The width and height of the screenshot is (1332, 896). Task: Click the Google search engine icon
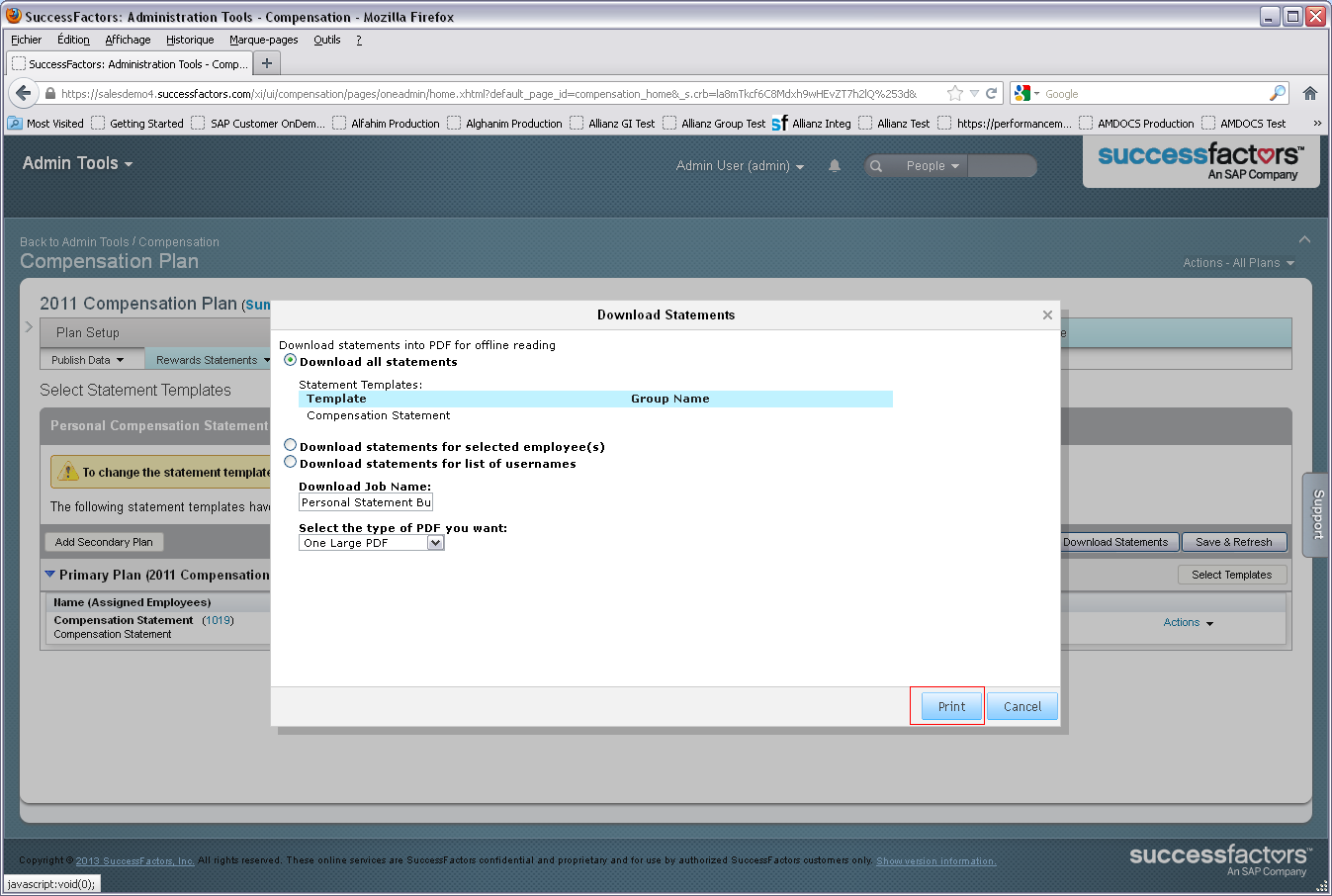1022,93
